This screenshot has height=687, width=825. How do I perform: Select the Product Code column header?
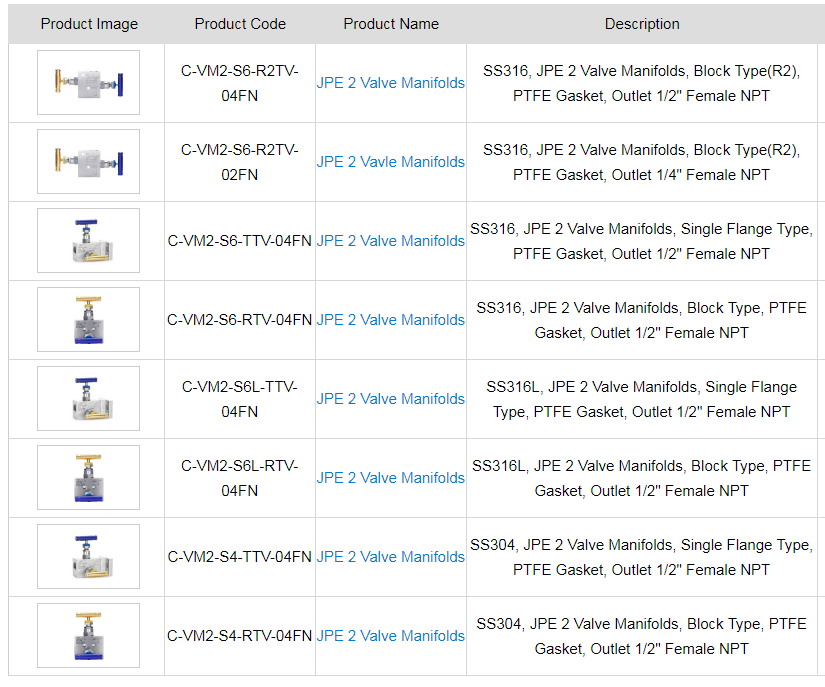point(240,24)
